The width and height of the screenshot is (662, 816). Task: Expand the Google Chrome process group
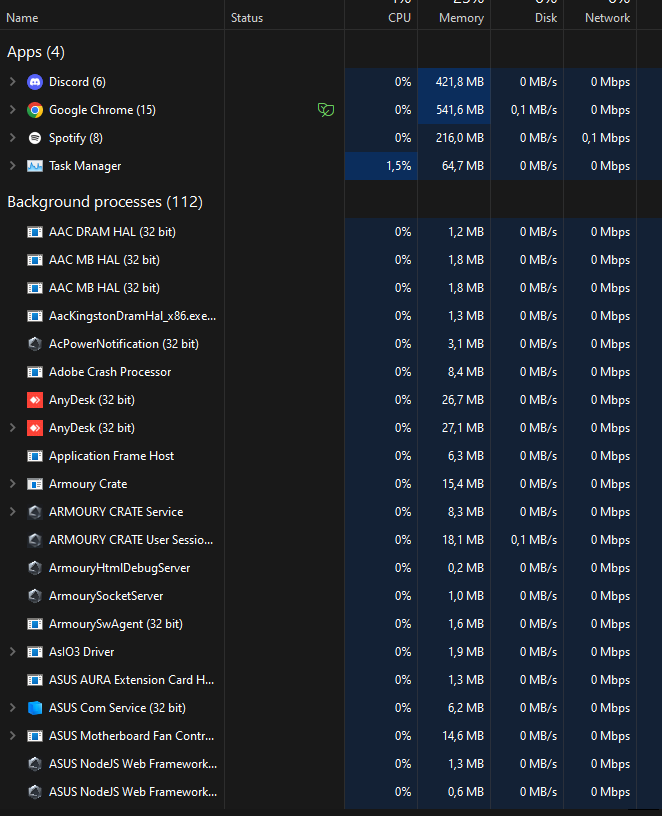click(x=12, y=110)
